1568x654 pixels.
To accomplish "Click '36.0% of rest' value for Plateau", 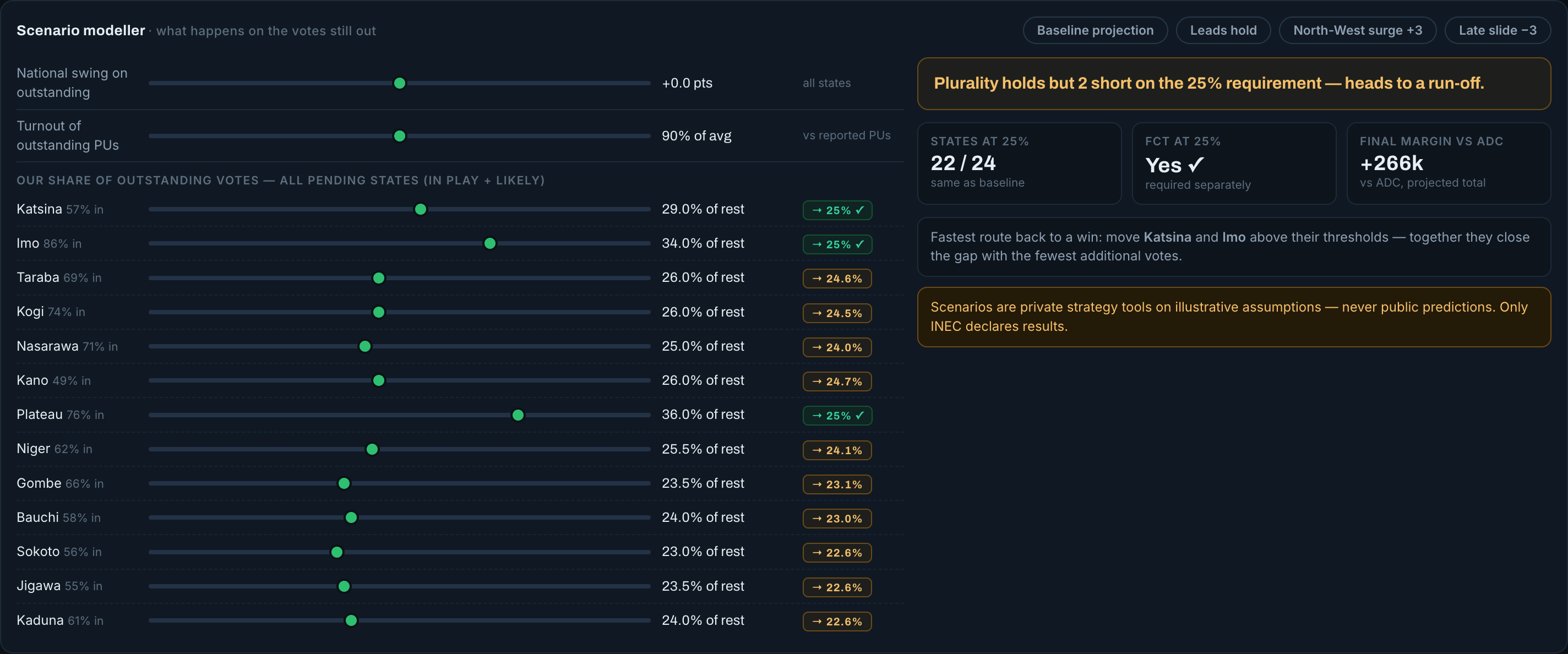I will pyautogui.click(x=703, y=415).
